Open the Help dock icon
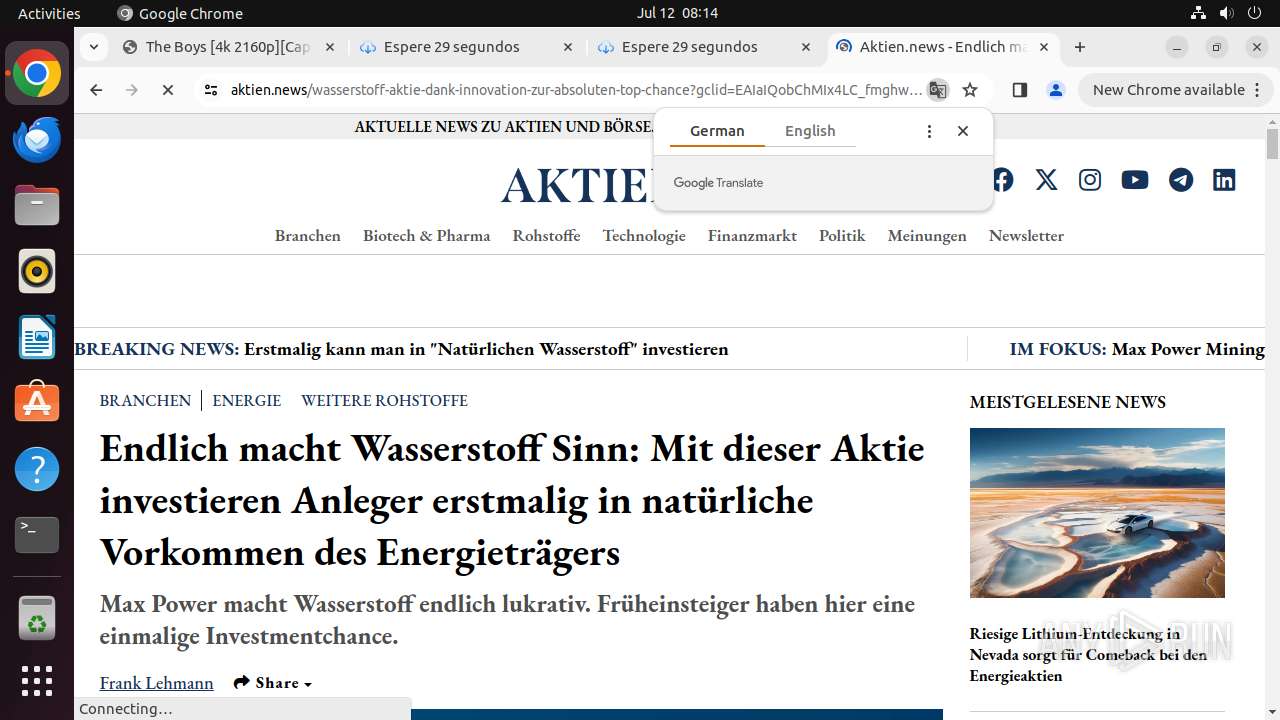 point(37,469)
